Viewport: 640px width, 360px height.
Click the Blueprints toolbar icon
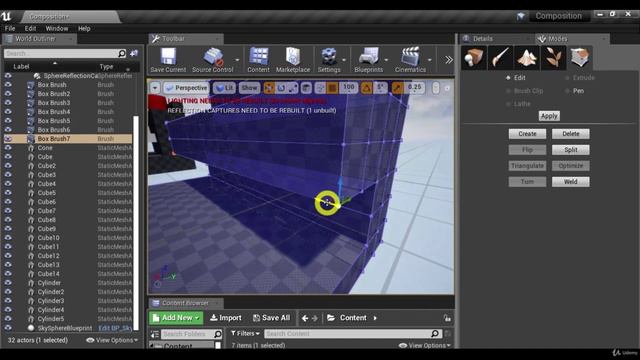(x=369, y=60)
